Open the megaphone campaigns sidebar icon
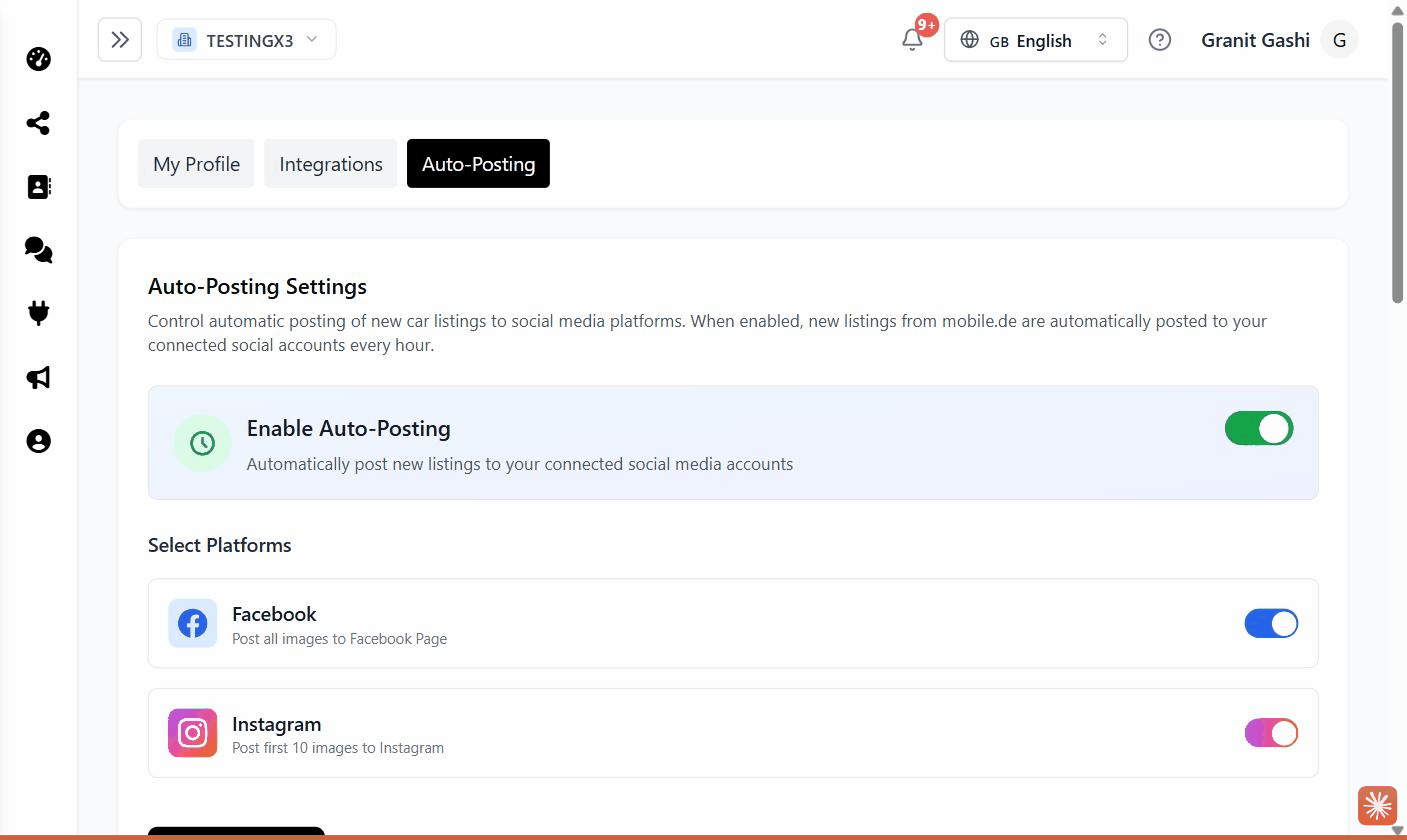This screenshot has height=840, width=1407. click(38, 377)
